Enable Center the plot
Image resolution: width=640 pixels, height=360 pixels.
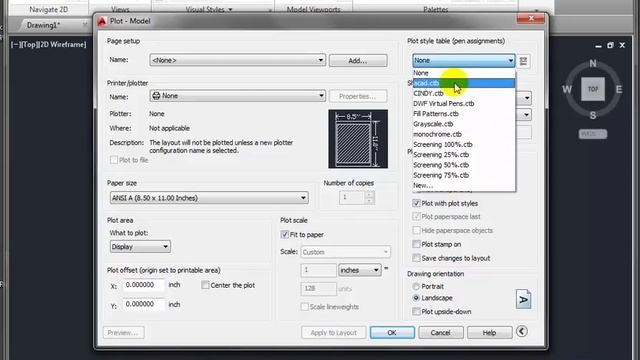[205, 285]
